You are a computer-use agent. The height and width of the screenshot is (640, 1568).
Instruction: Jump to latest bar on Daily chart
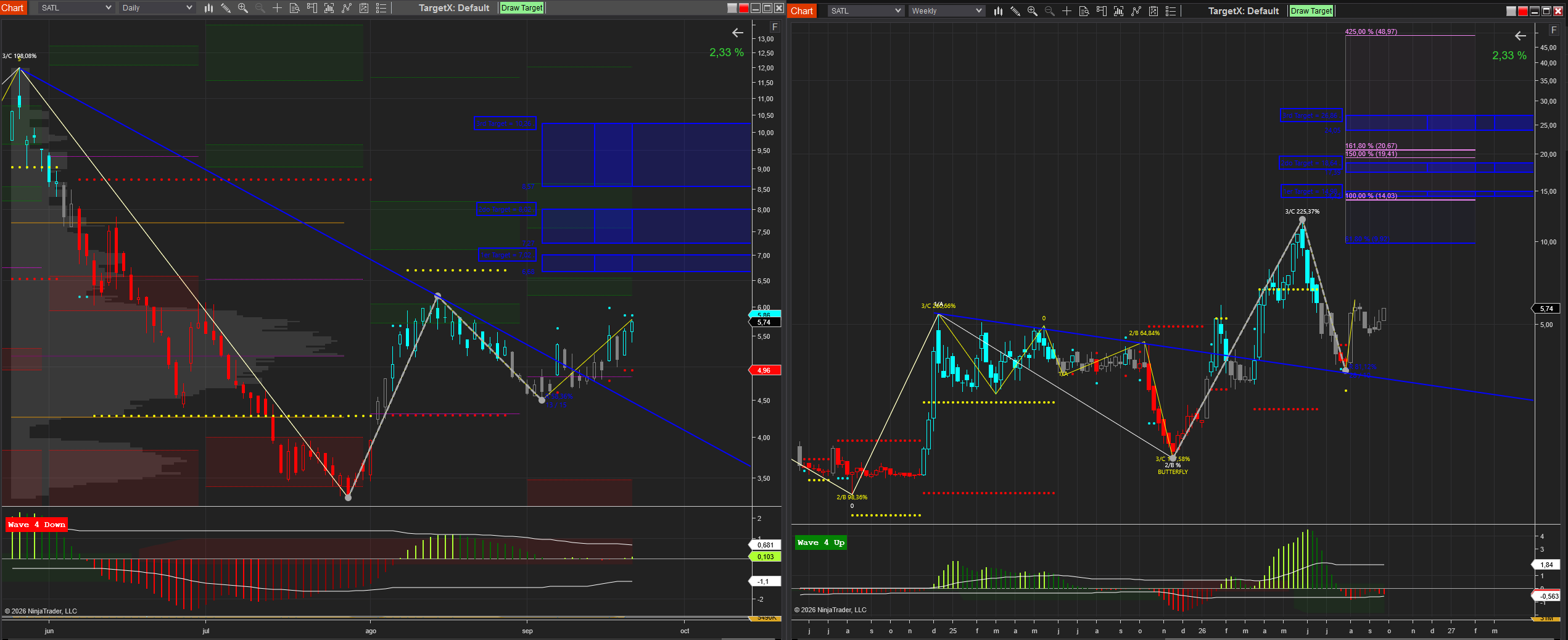tap(738, 33)
